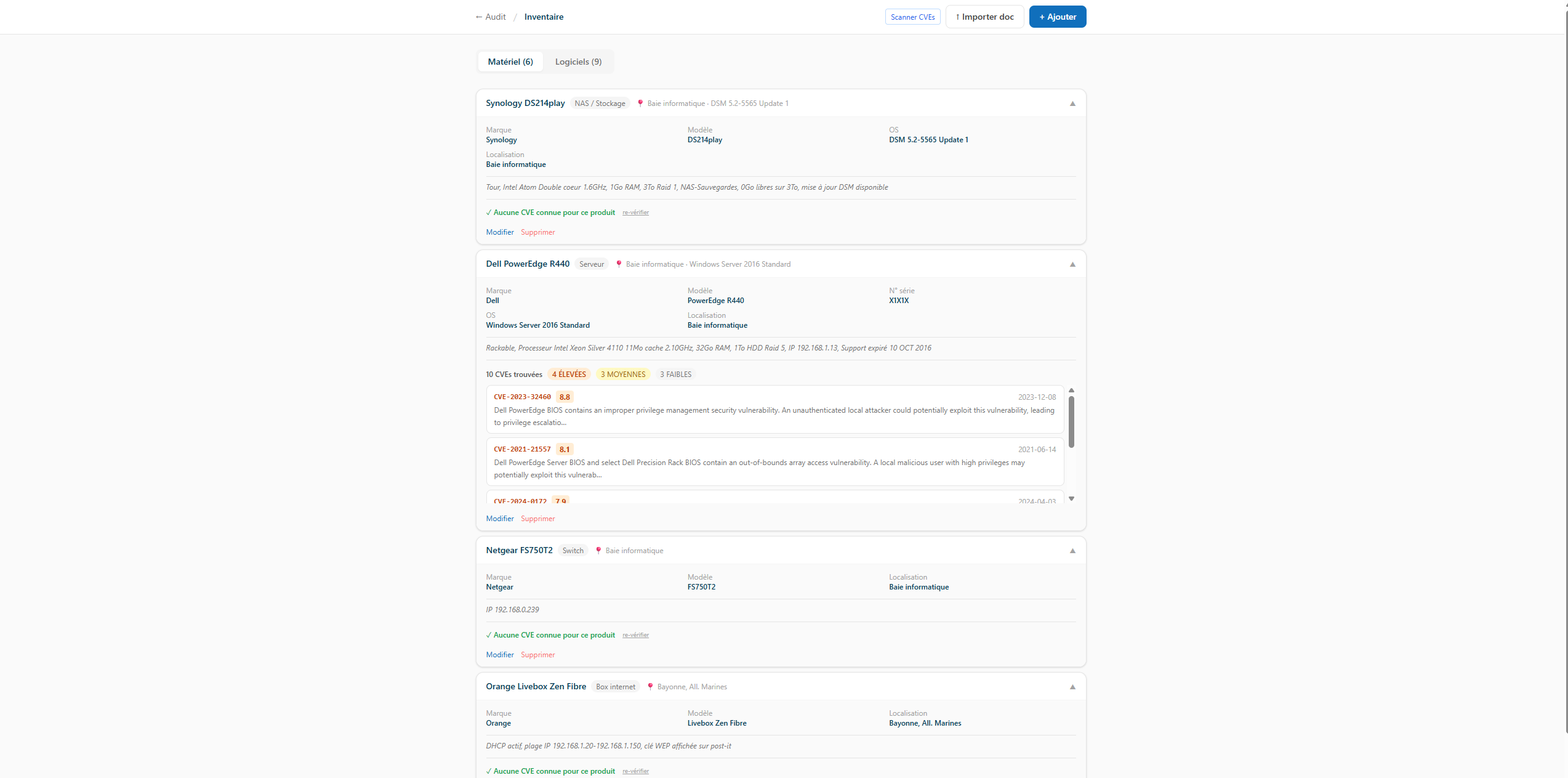This screenshot has width=1568, height=778.
Task: Collapse the Synology DS214play card
Action: tap(1072, 103)
